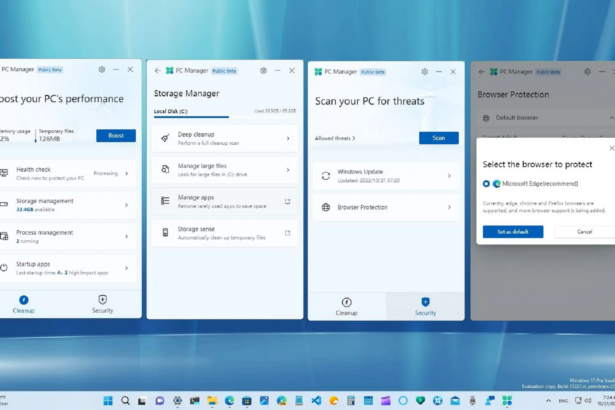Image resolution: width=615 pixels, height=410 pixels.
Task: Click the Browser Protection globe icon
Action: coord(326,207)
